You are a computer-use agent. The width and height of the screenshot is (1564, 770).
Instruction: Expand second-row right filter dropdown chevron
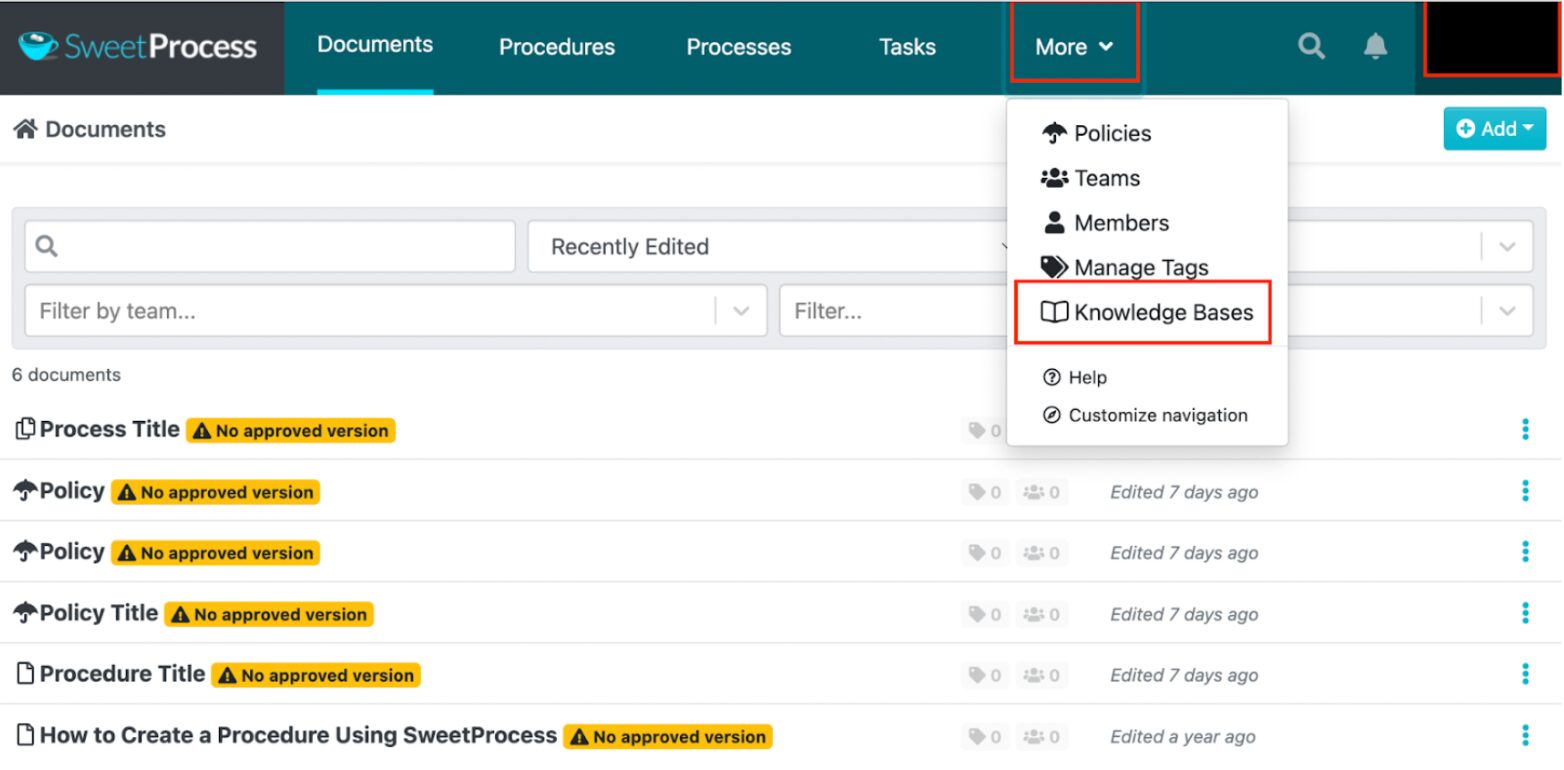click(1507, 311)
